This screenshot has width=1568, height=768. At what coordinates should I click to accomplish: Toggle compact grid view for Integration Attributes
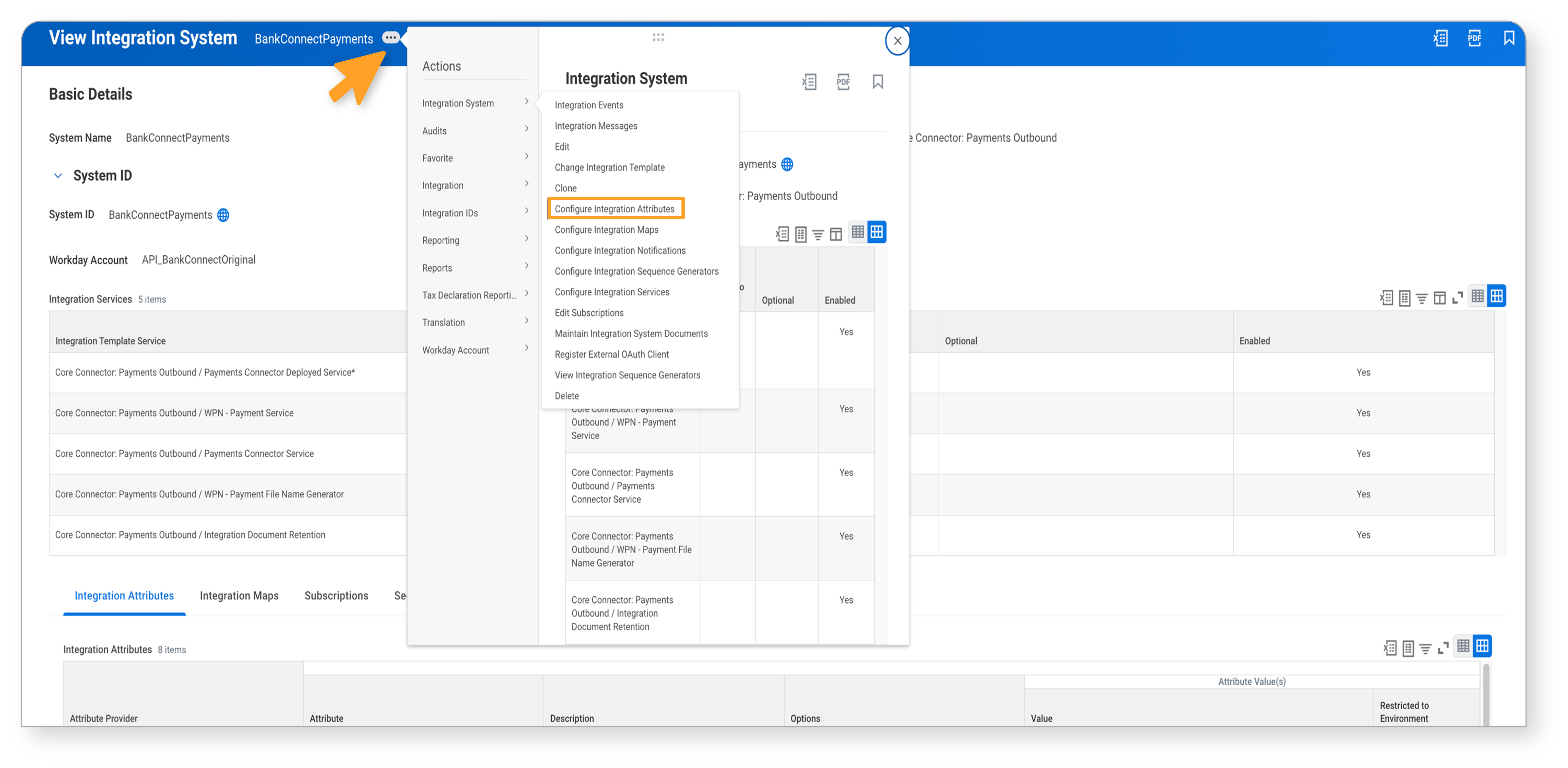tap(1463, 646)
